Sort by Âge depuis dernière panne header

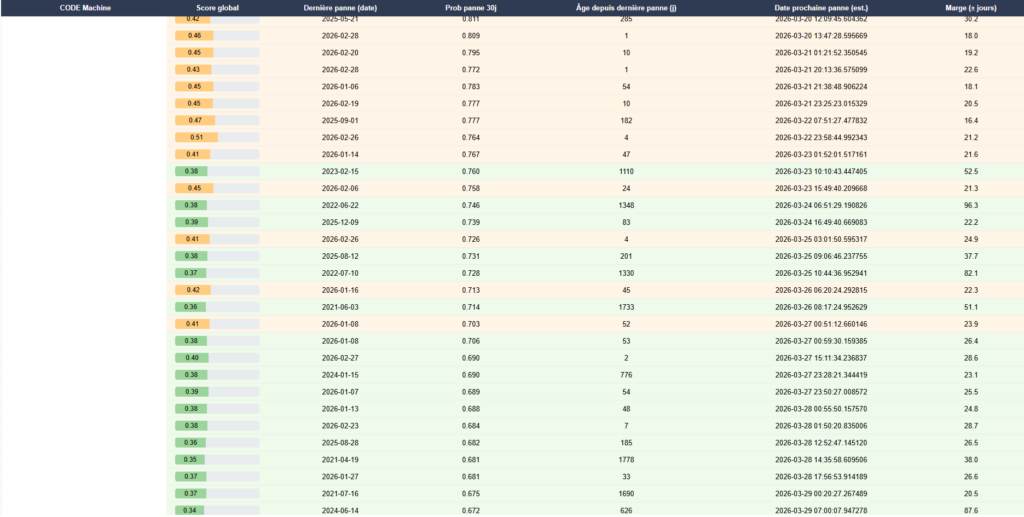pos(626,7)
